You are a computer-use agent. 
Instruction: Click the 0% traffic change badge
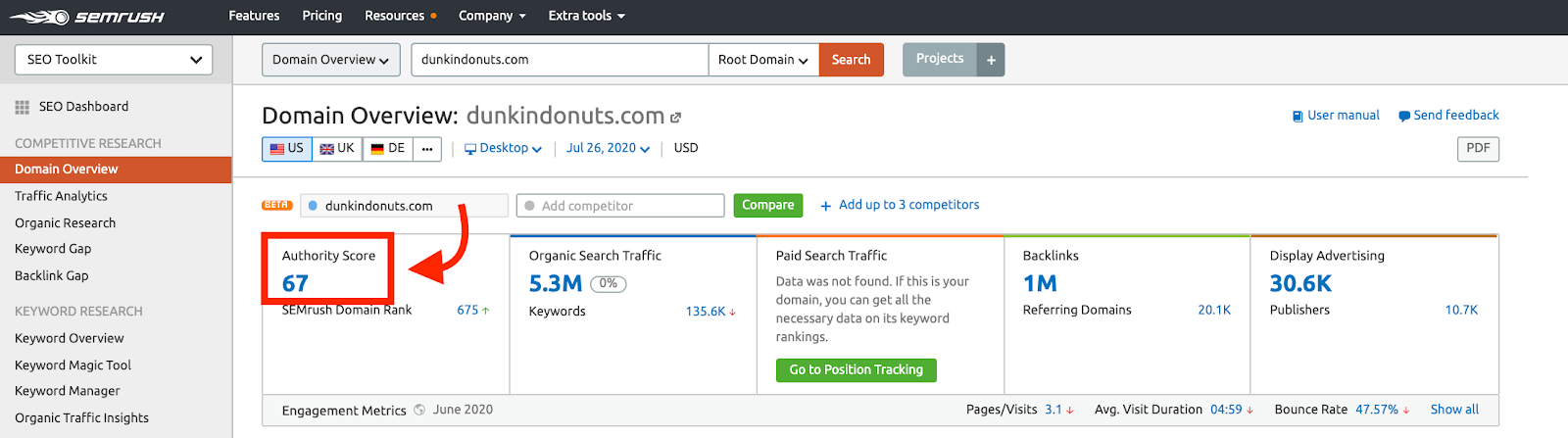[x=609, y=284]
